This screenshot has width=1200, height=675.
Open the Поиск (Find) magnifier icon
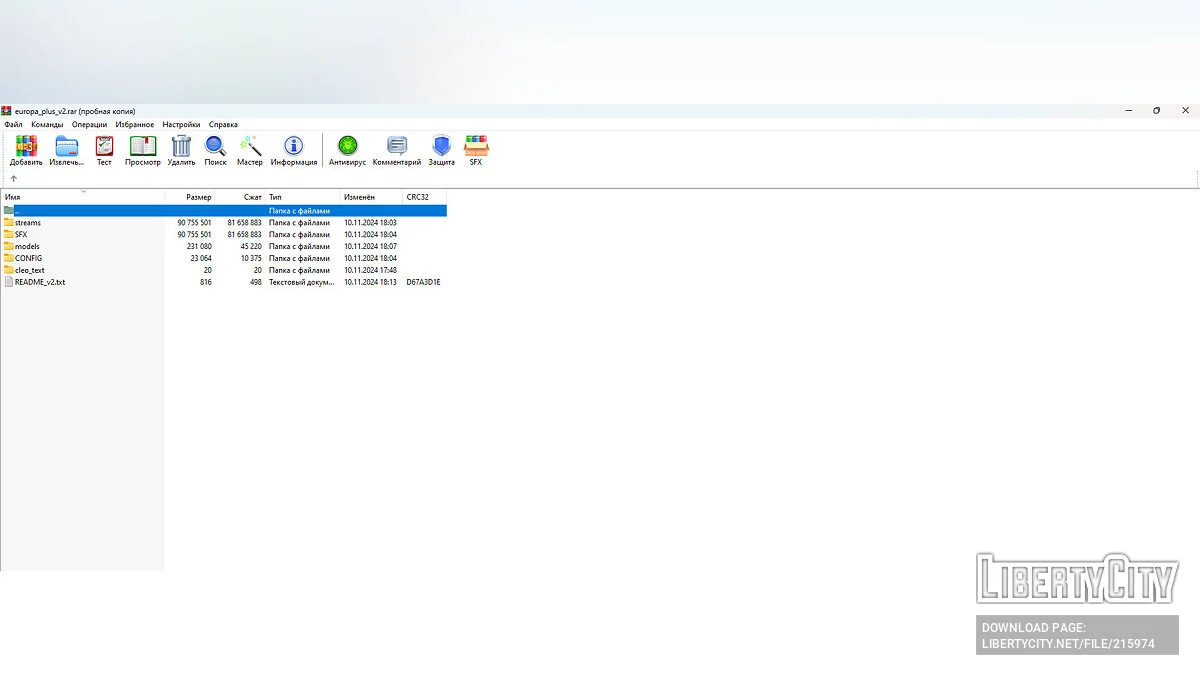coord(215,147)
